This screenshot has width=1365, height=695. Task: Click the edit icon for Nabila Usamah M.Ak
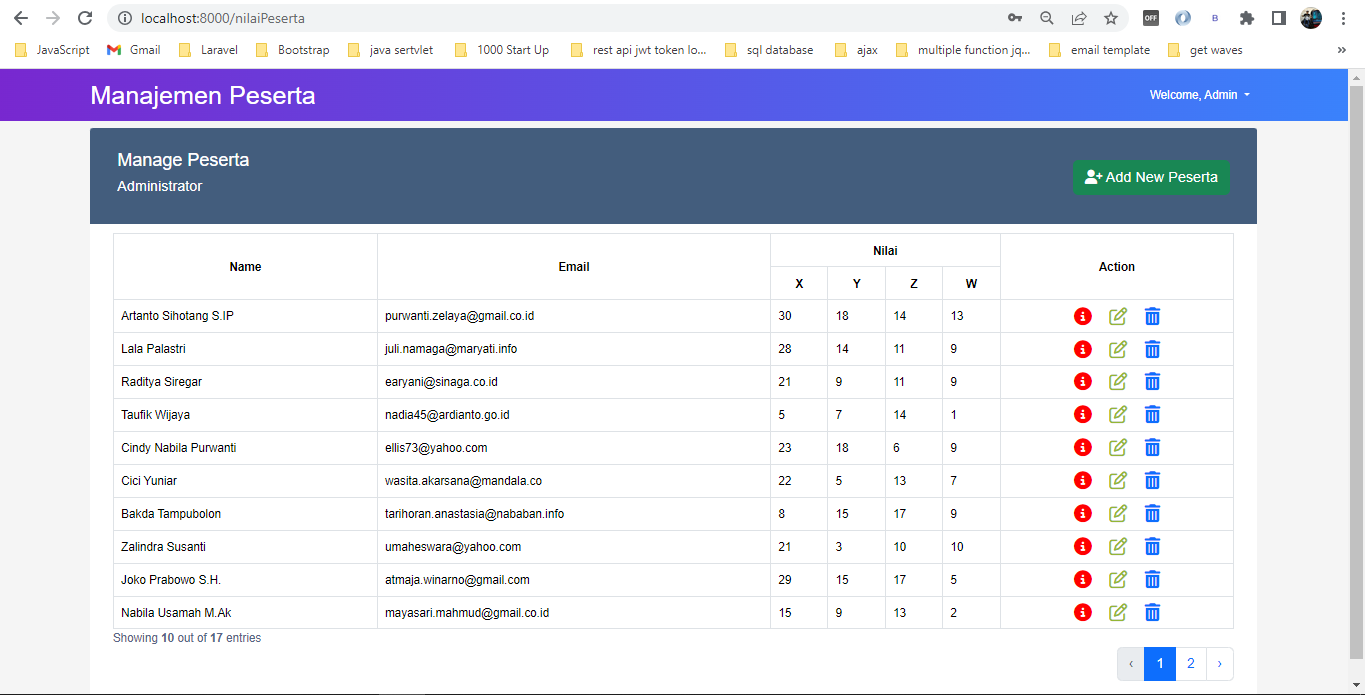click(1118, 612)
